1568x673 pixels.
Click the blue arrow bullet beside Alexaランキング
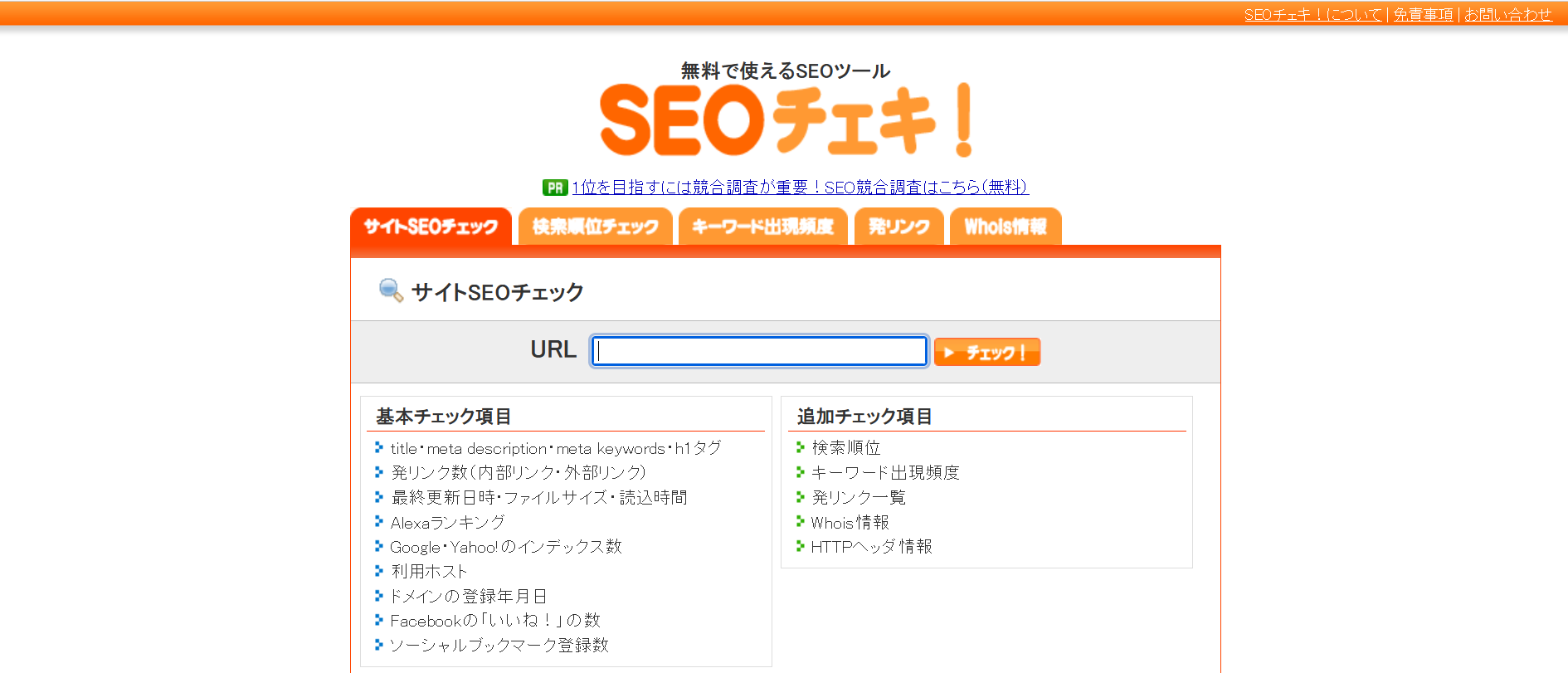point(379,521)
